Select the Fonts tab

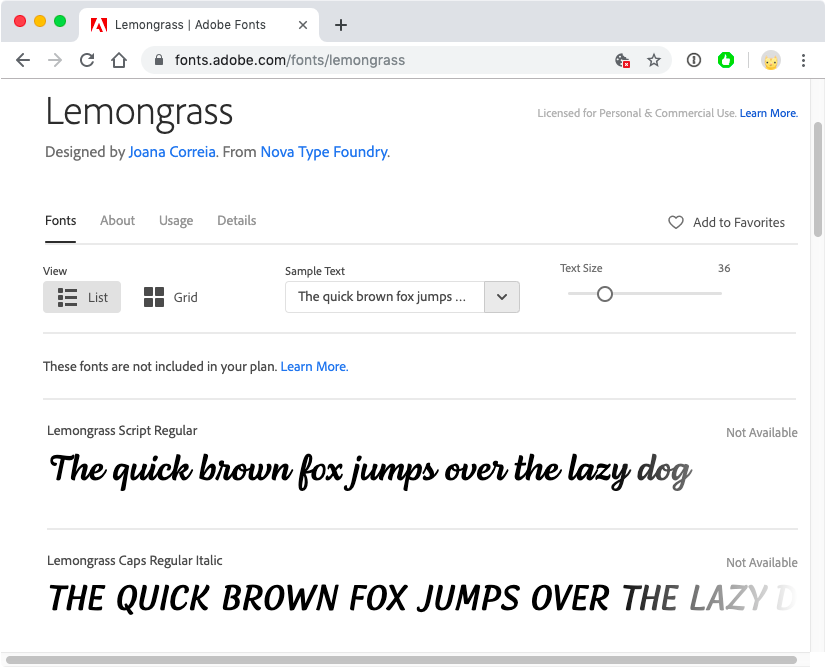pyautogui.click(x=61, y=221)
